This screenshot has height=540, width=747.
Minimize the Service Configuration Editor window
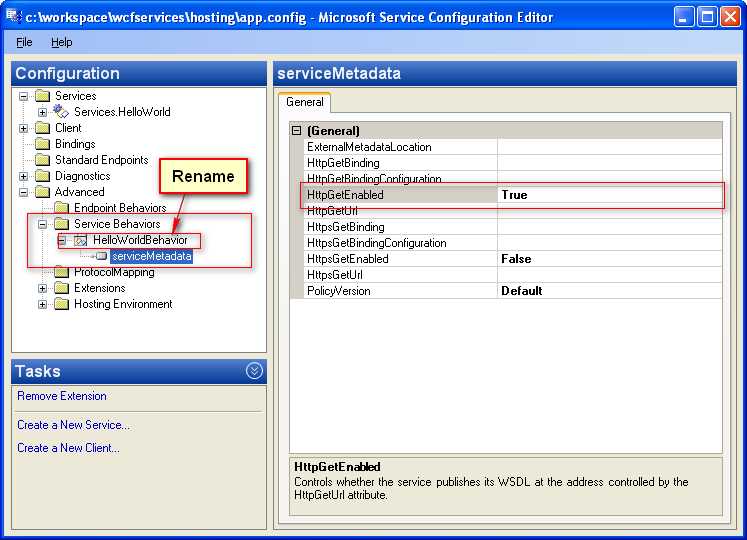tap(684, 17)
